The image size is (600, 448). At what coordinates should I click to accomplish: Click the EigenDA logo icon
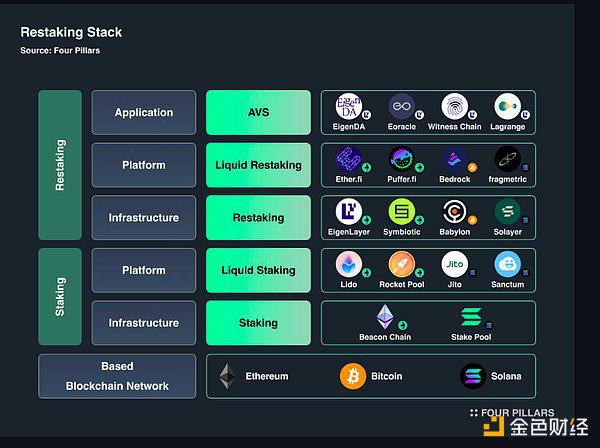349,106
